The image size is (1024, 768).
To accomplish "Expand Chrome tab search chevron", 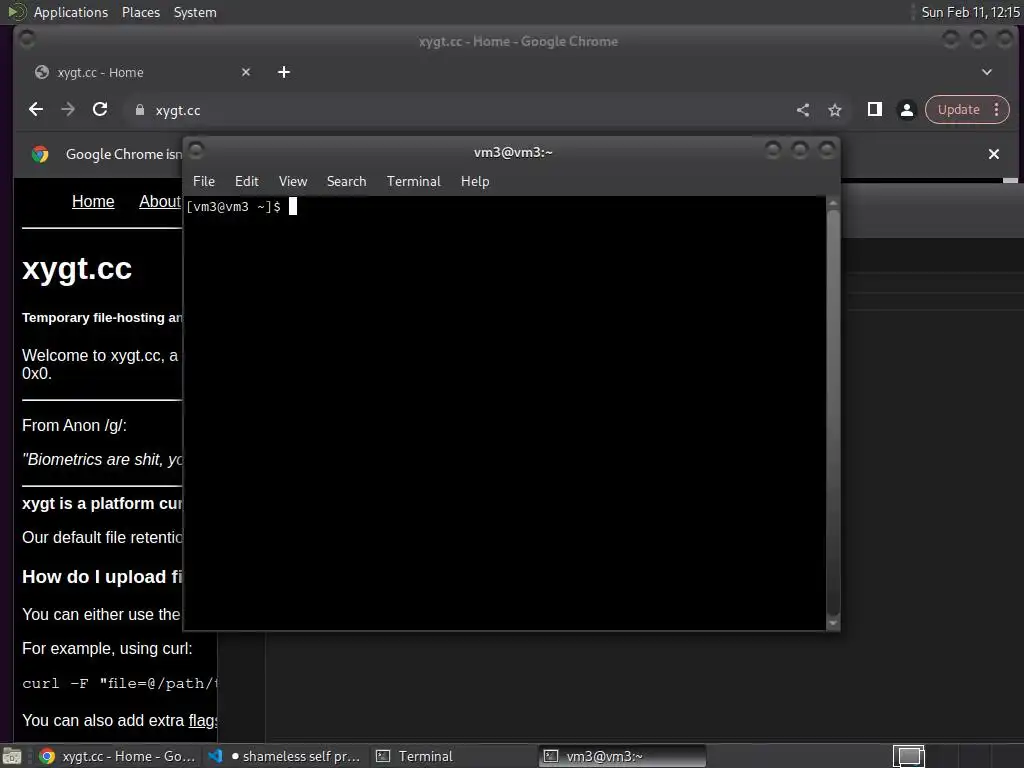I will (x=987, y=72).
